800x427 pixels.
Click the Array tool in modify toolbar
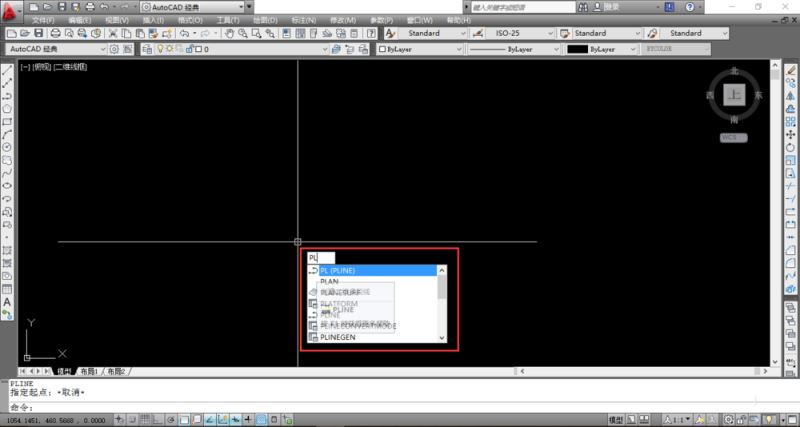(791, 122)
